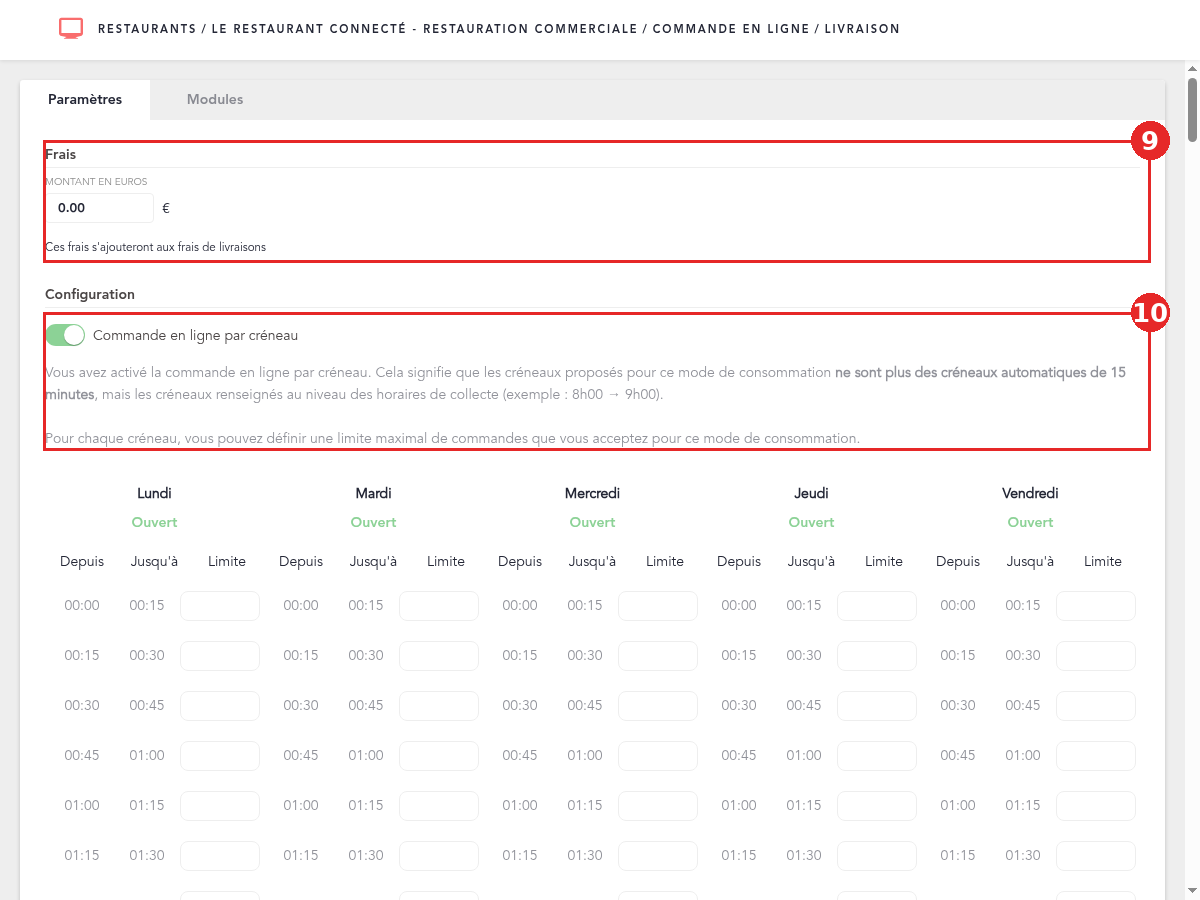Click the red number 10 annotation badge
This screenshot has height=900, width=1200.
[x=1149, y=313]
